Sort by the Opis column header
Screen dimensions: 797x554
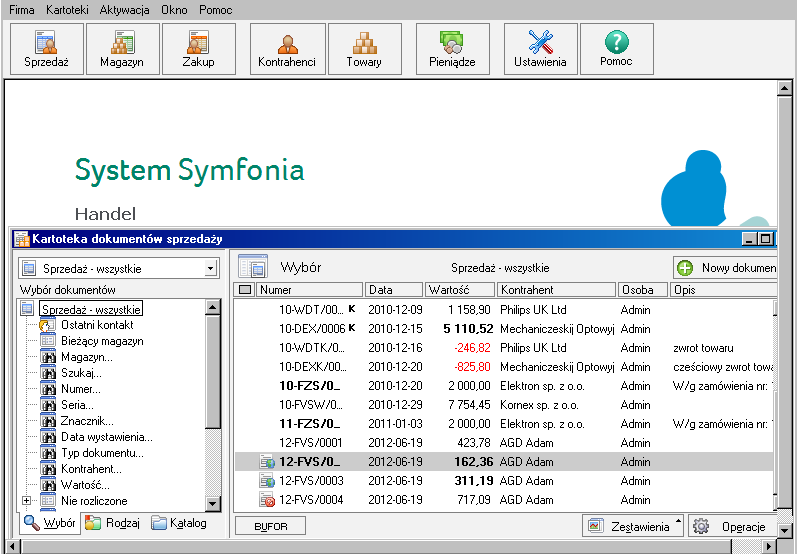point(723,290)
